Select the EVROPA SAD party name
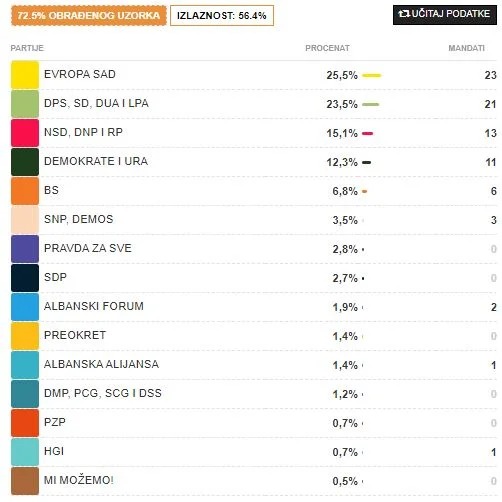Image resolution: width=502 pixels, height=502 pixels. pyautogui.click(x=80, y=74)
